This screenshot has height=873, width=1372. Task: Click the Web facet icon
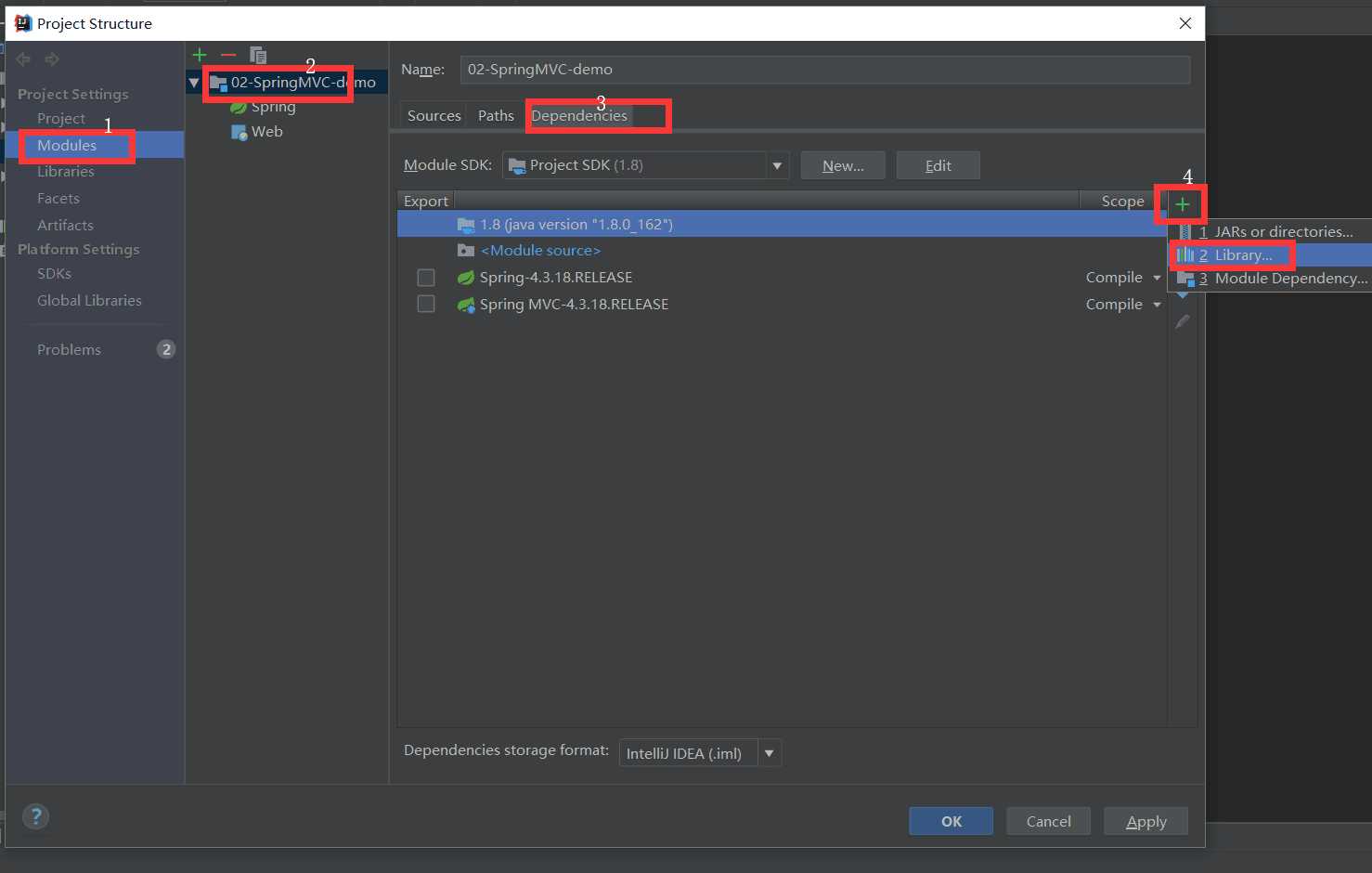[239, 132]
